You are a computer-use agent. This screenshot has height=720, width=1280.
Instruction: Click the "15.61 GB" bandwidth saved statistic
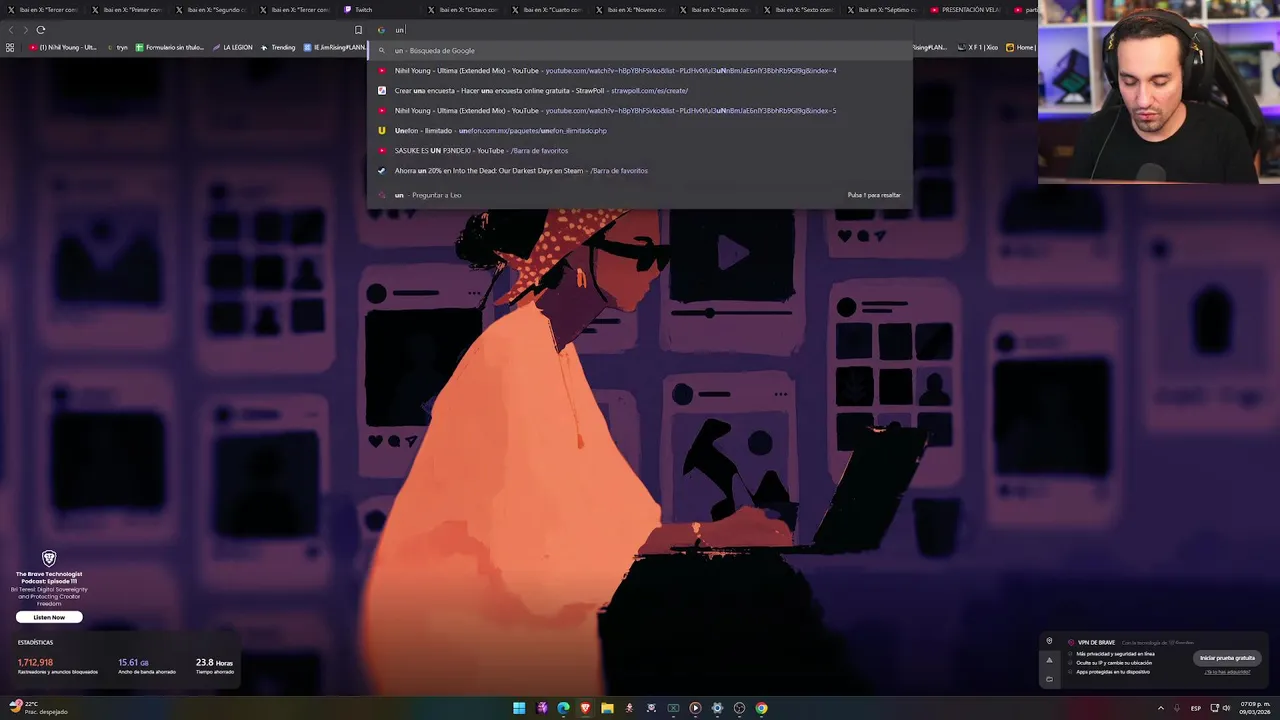pyautogui.click(x=133, y=662)
